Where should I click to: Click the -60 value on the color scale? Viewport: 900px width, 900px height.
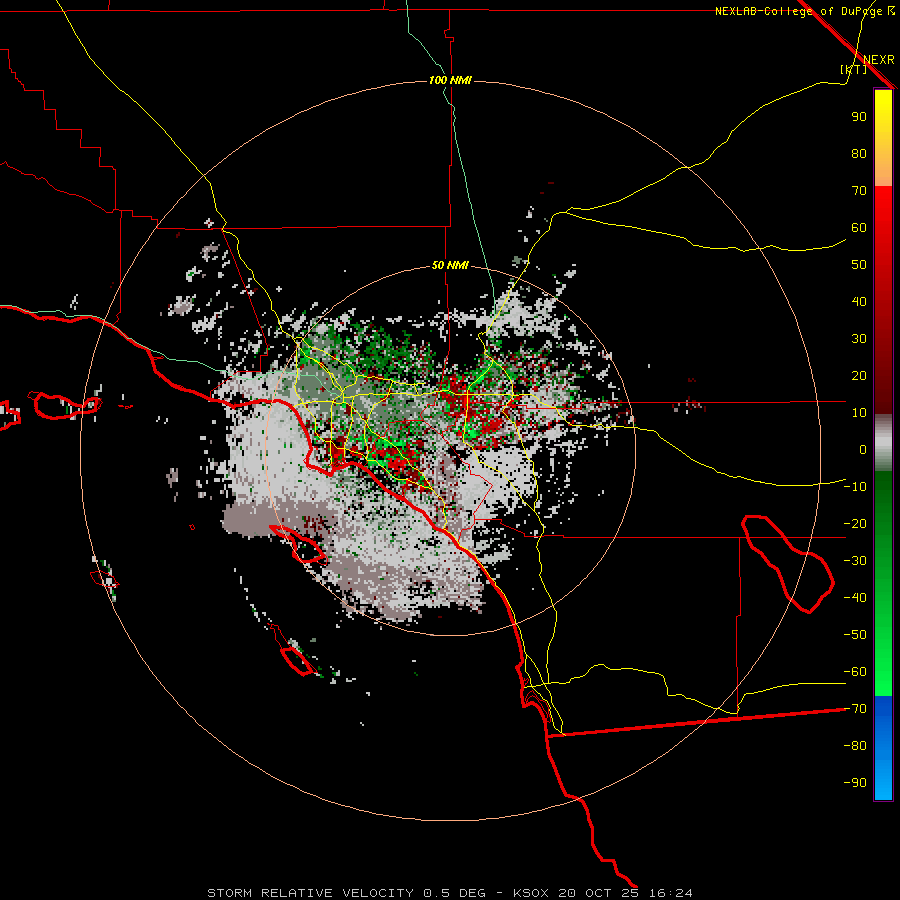click(x=855, y=672)
